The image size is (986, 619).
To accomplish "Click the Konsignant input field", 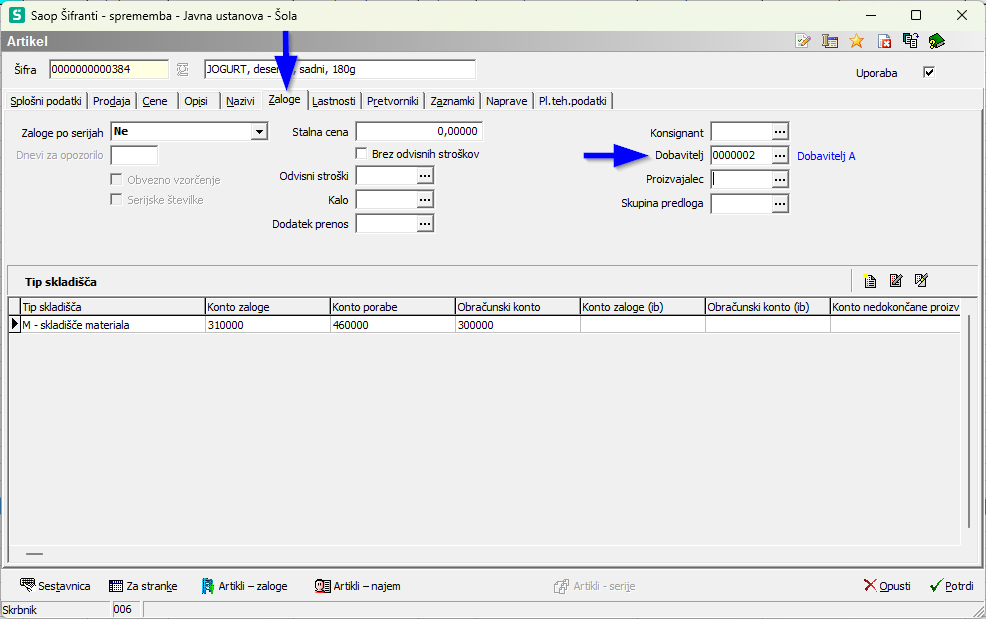I will (741, 131).
